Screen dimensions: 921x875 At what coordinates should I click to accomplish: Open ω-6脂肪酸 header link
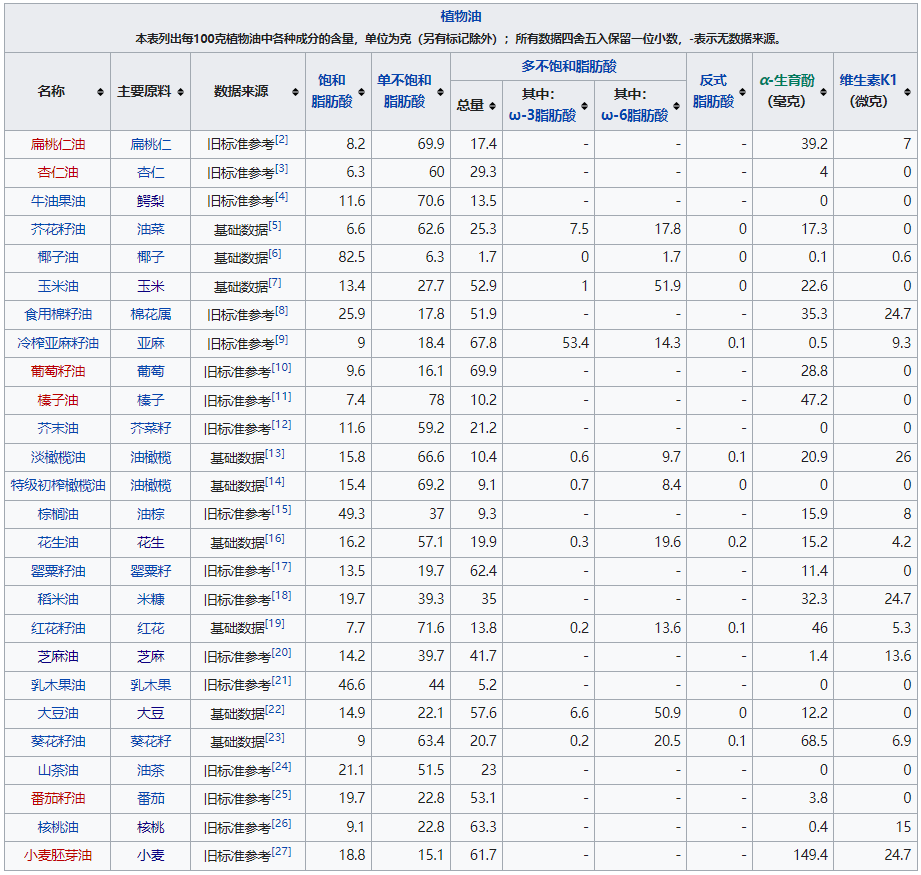634,115
